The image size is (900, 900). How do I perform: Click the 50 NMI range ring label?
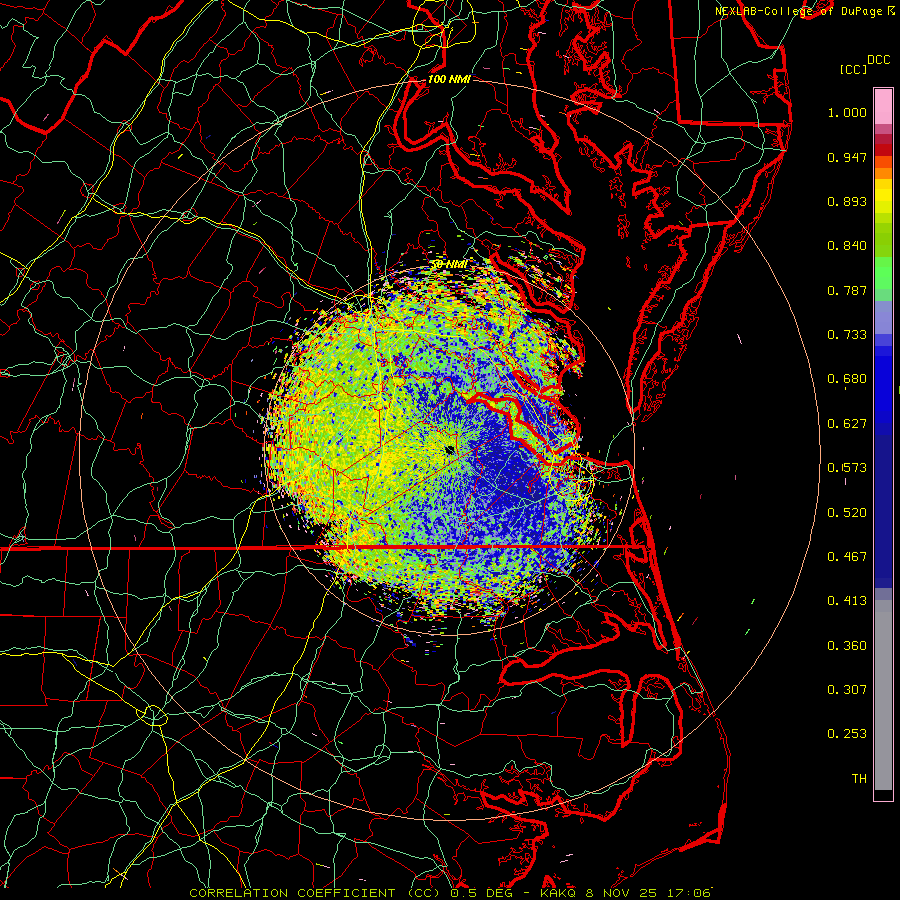(449, 264)
